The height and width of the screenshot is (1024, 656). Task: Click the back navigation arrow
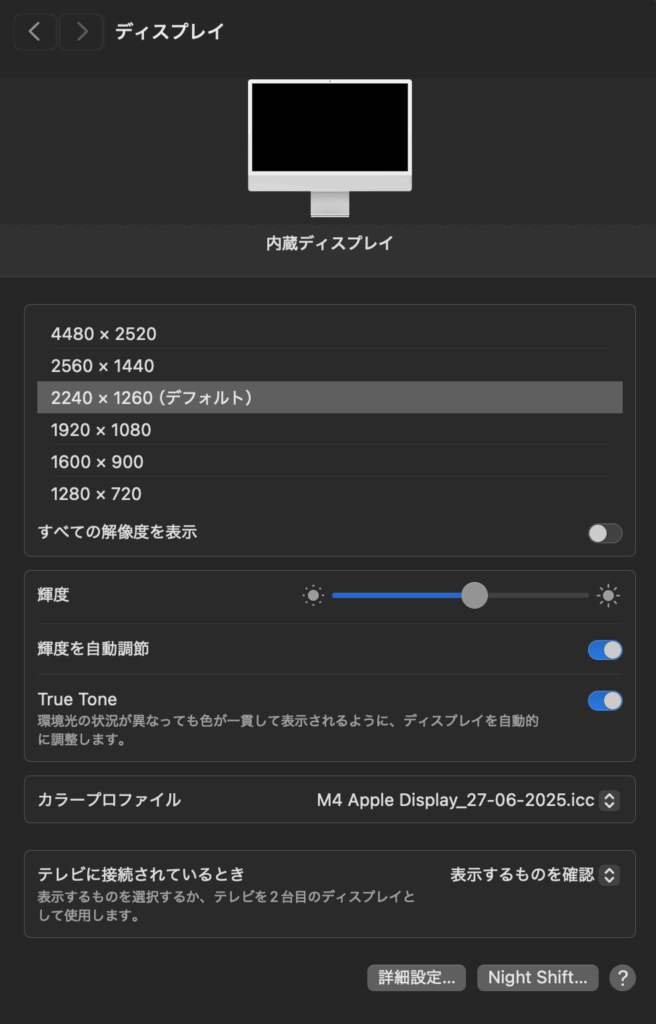click(x=35, y=32)
